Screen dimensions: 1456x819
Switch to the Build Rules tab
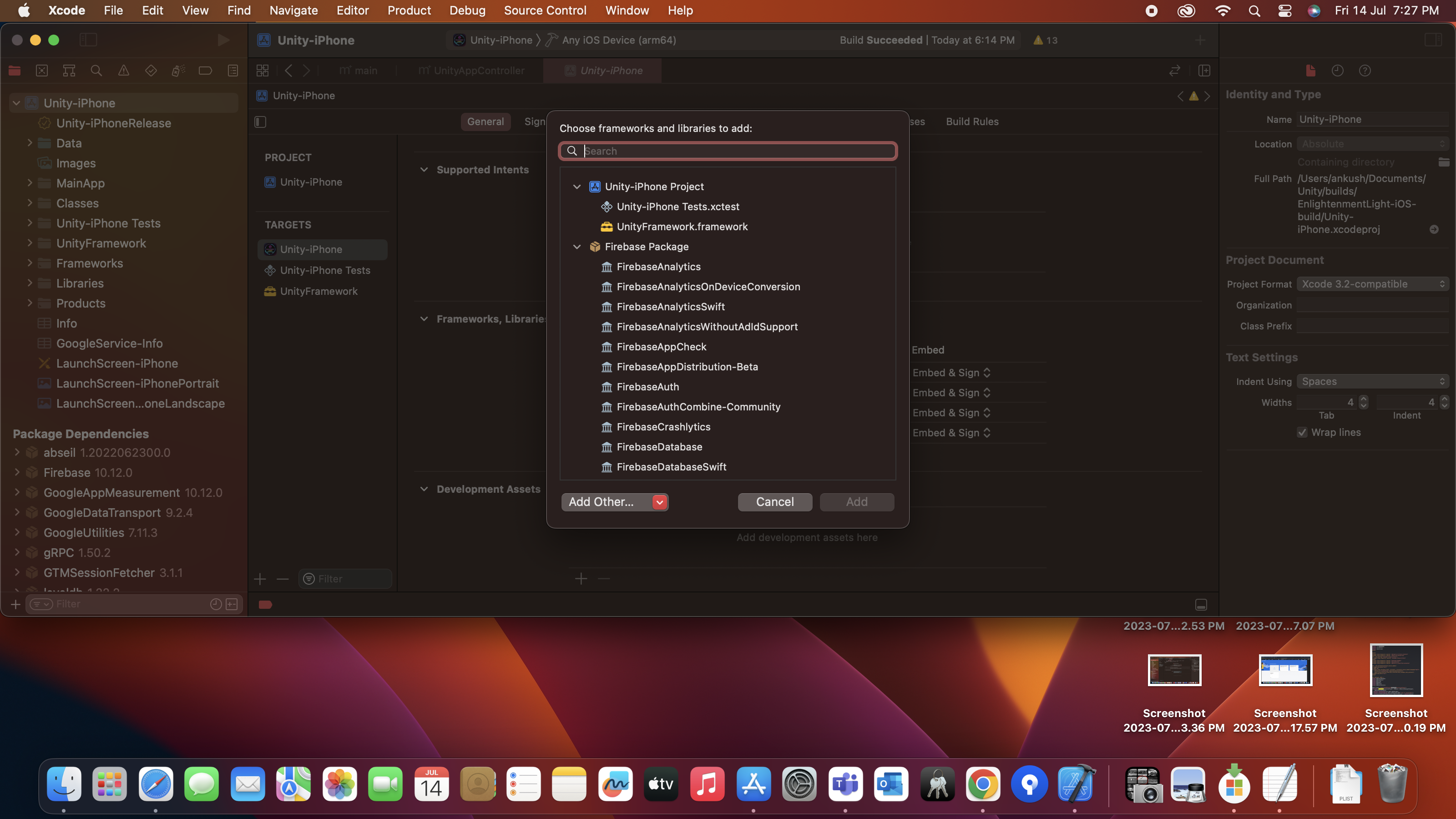point(971,121)
